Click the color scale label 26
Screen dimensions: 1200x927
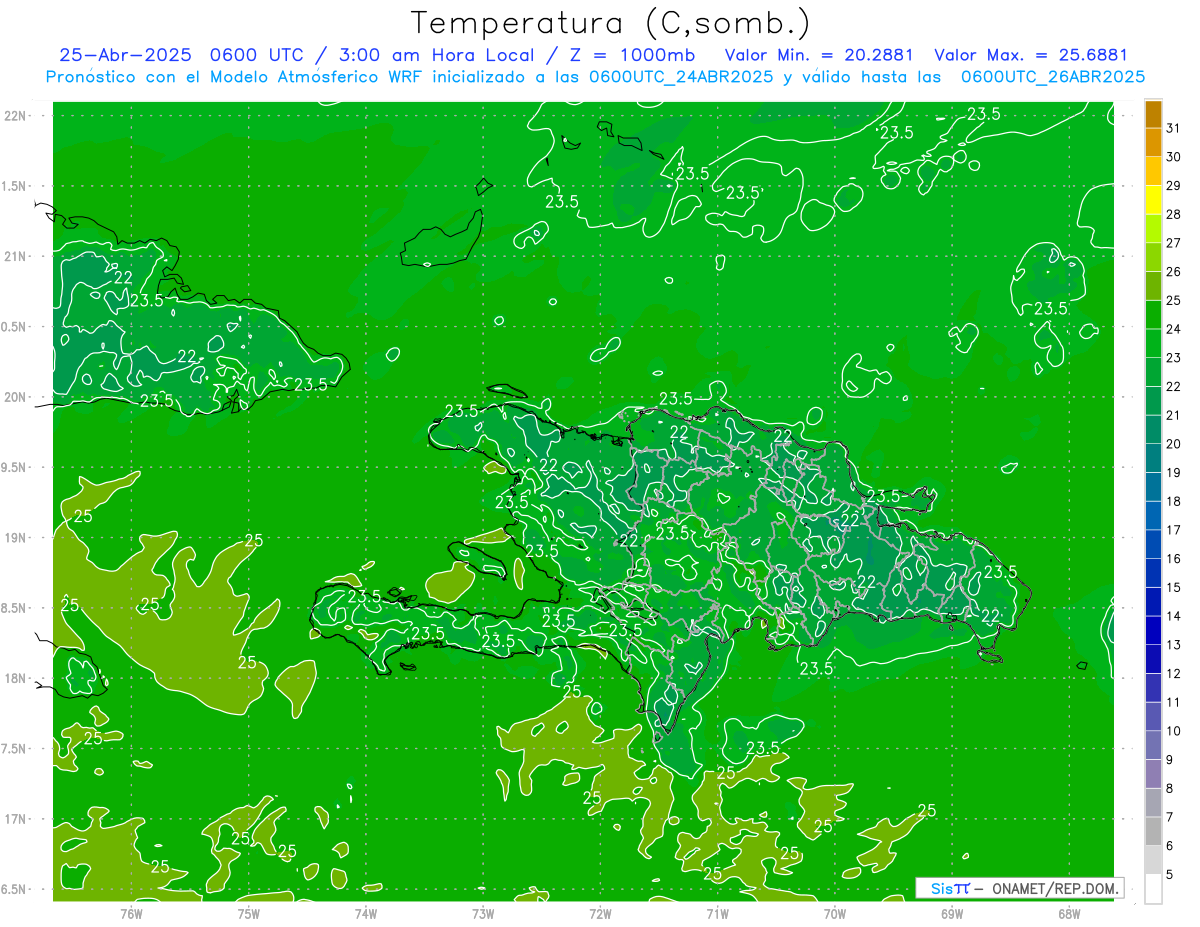(1174, 272)
